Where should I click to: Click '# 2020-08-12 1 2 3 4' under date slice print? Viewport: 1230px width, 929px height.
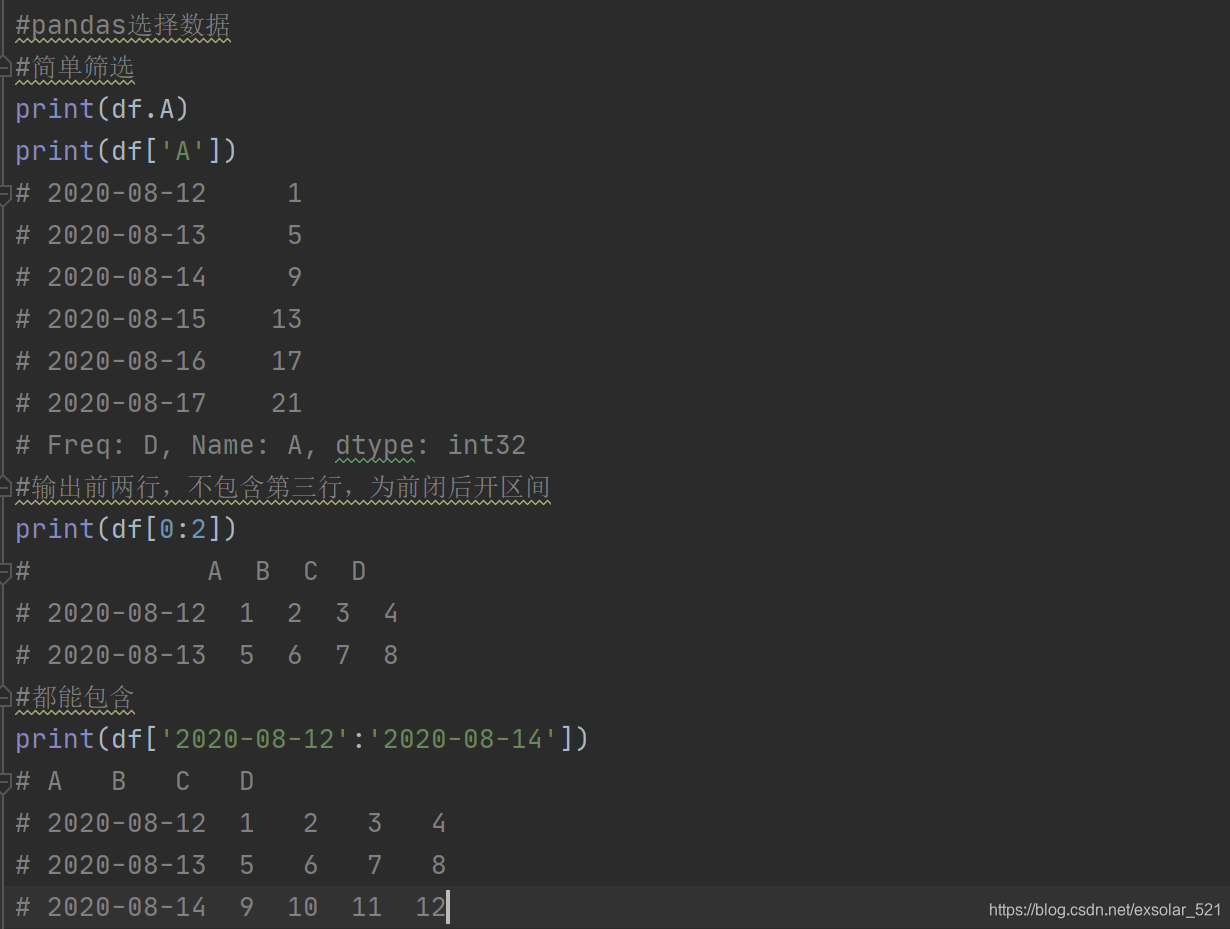tap(231, 823)
